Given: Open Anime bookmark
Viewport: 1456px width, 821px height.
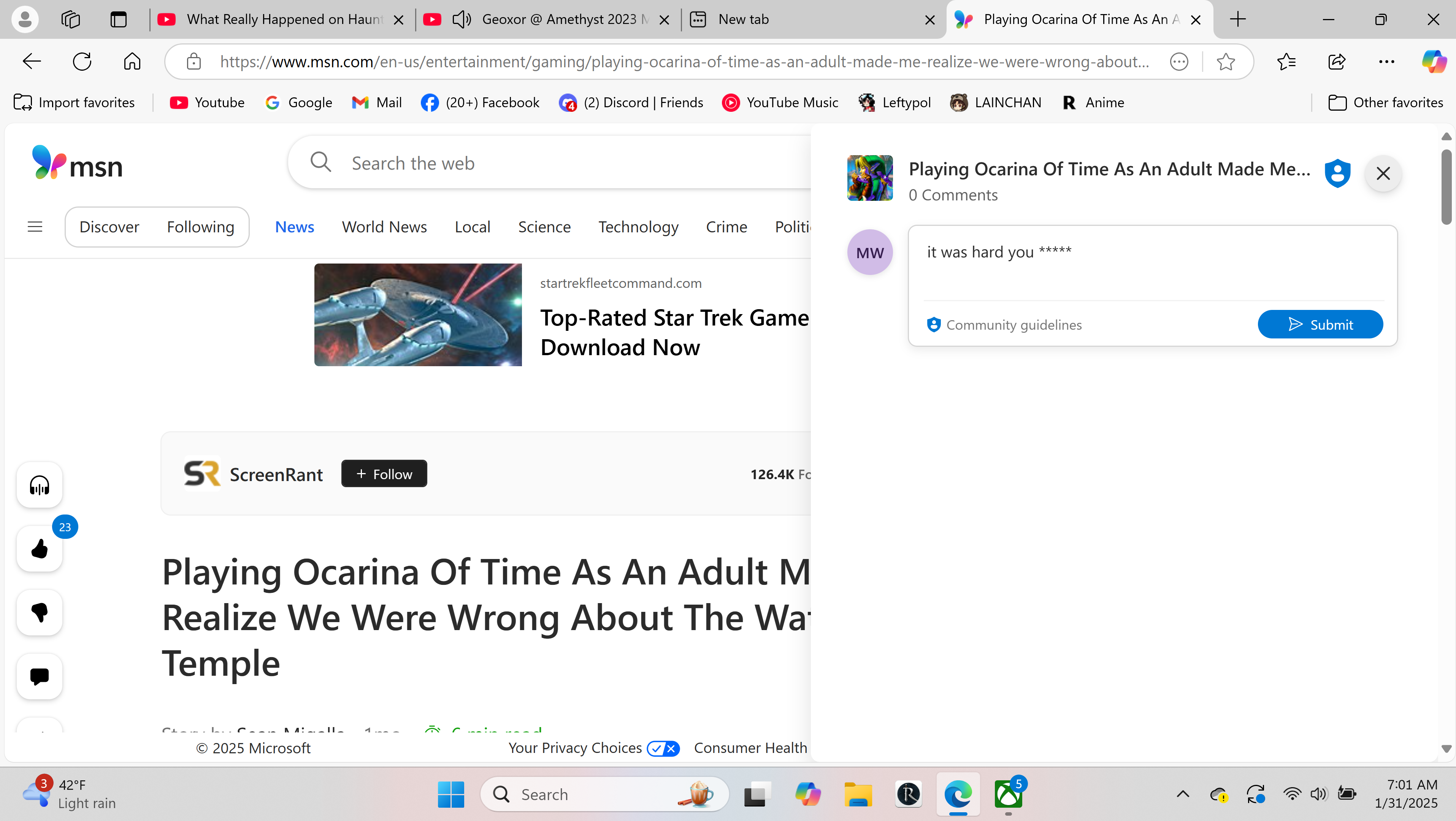Looking at the screenshot, I should click(1093, 102).
